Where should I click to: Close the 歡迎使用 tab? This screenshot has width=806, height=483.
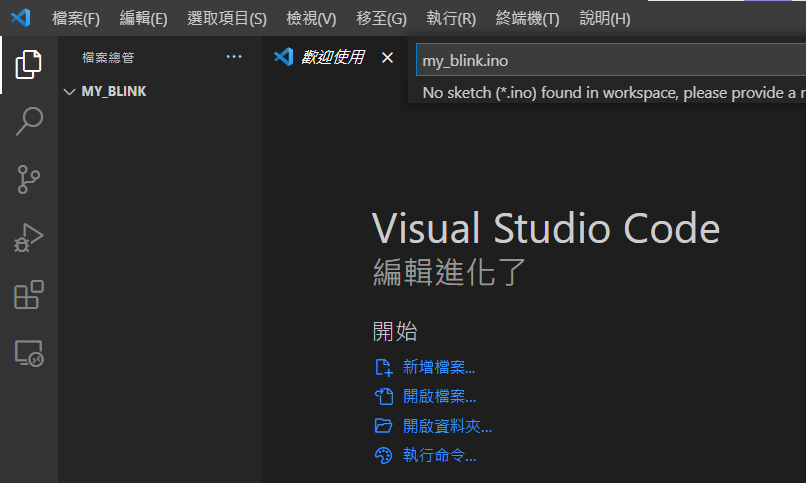[388, 58]
